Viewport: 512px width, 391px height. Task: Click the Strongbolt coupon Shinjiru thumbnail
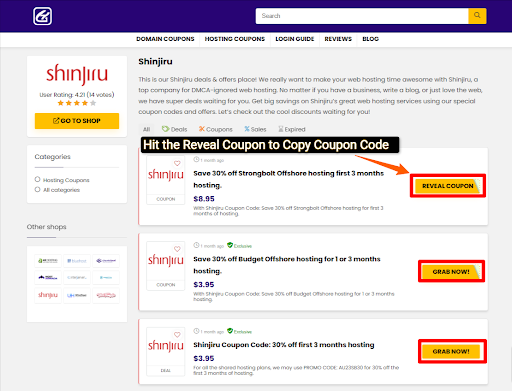(166, 175)
